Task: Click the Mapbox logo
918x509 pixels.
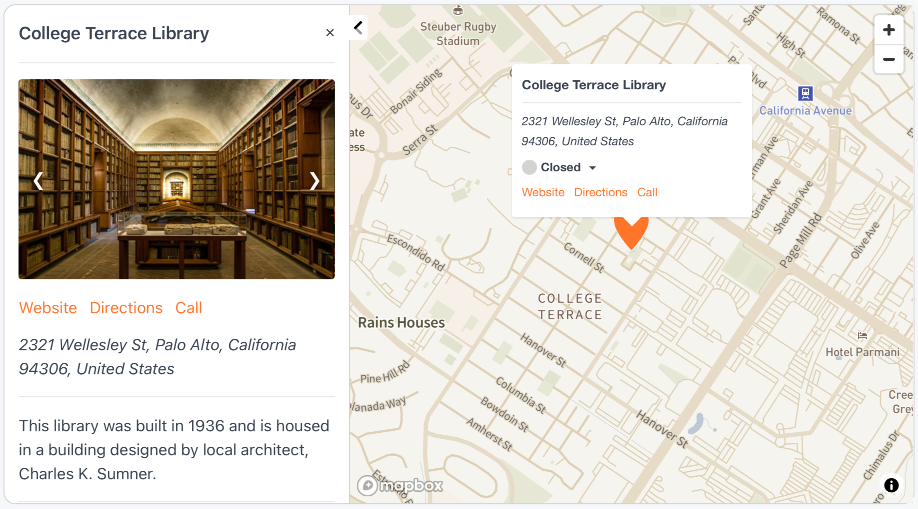Action: (400, 486)
